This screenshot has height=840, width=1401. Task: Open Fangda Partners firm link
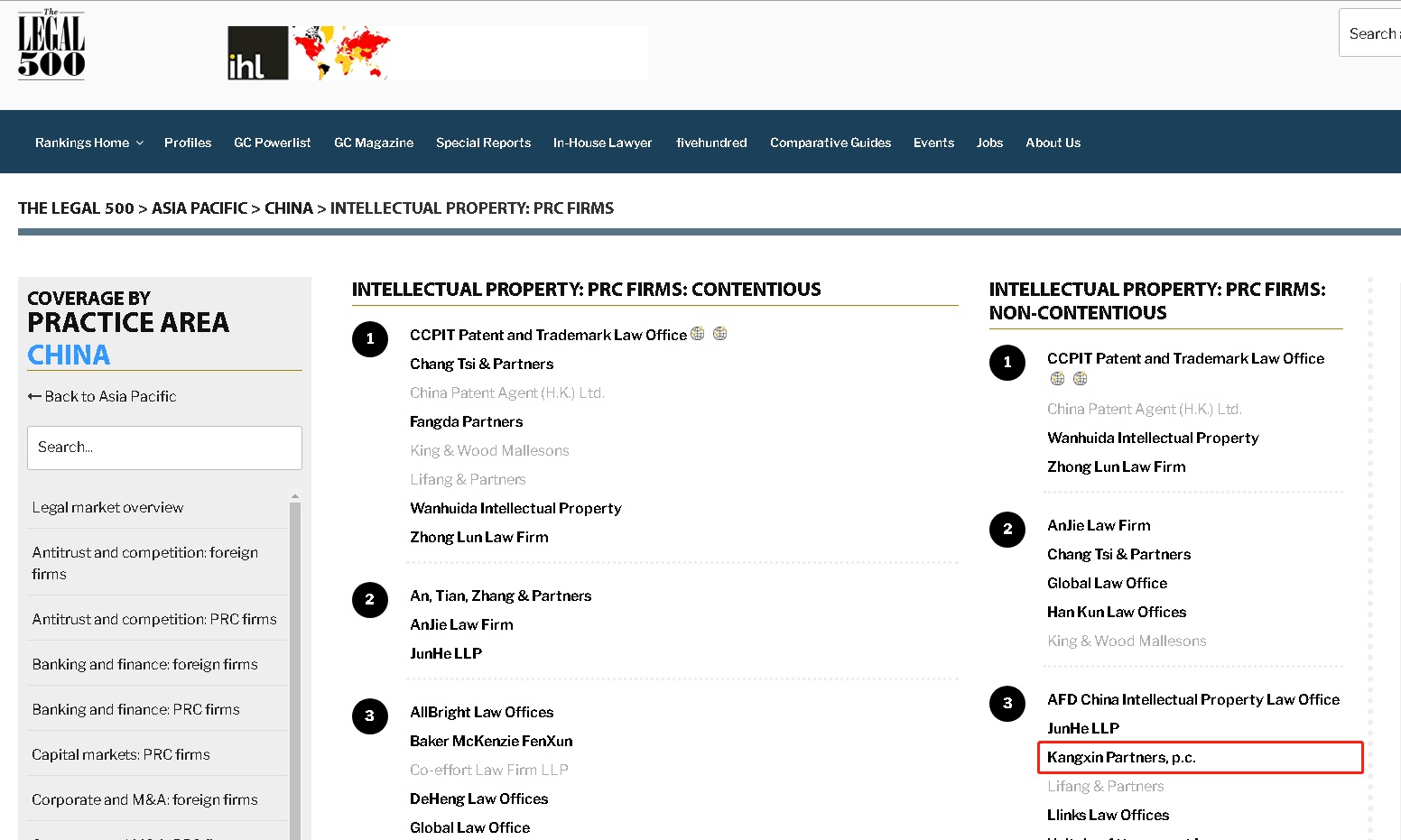click(x=467, y=421)
